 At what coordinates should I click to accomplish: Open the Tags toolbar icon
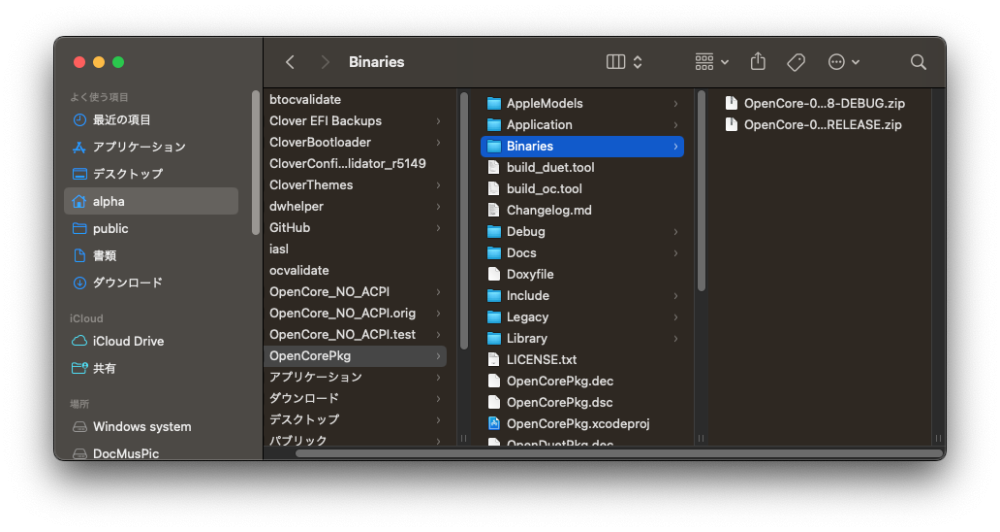click(796, 62)
